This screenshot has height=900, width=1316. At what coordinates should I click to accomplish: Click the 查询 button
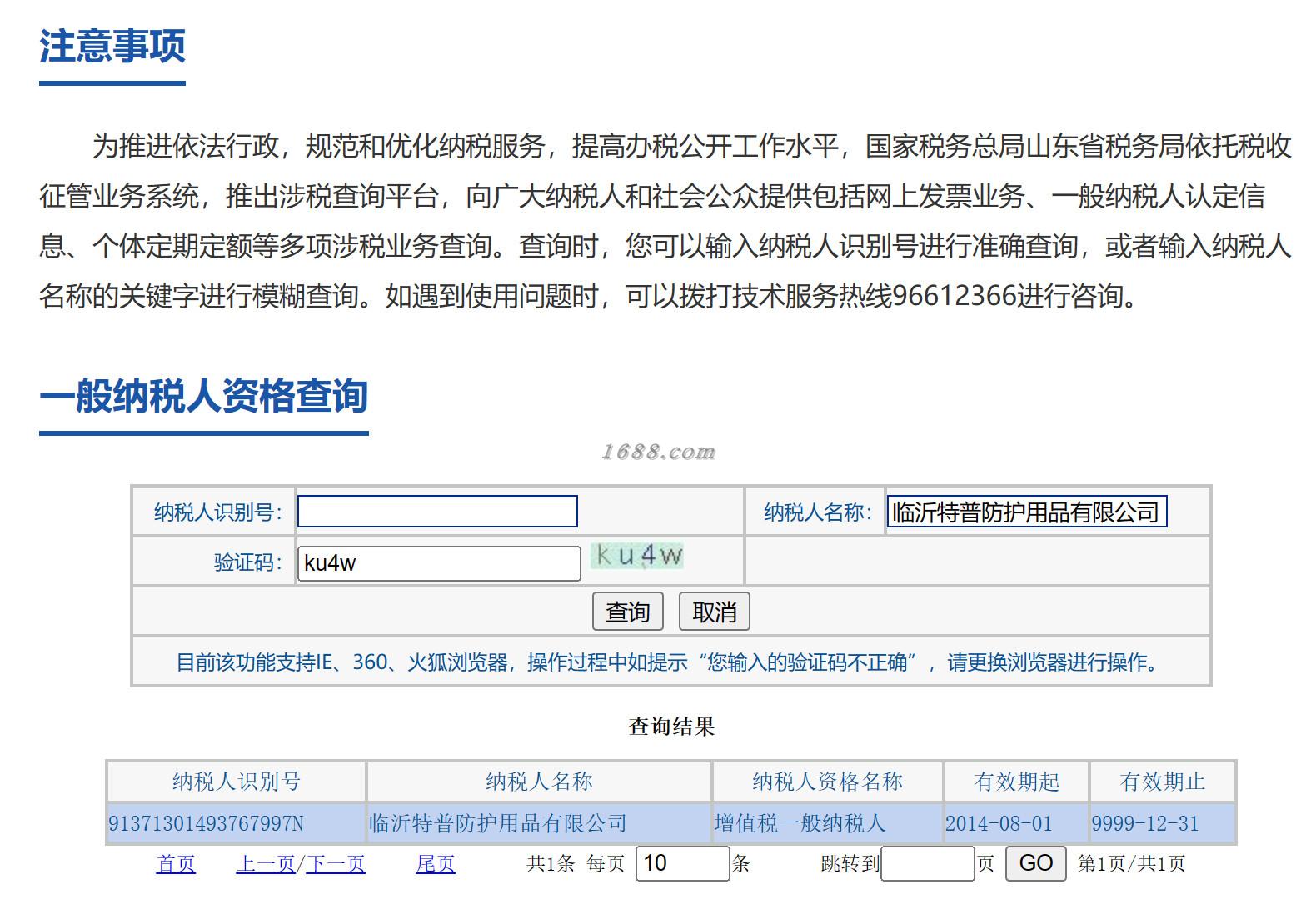coord(628,612)
